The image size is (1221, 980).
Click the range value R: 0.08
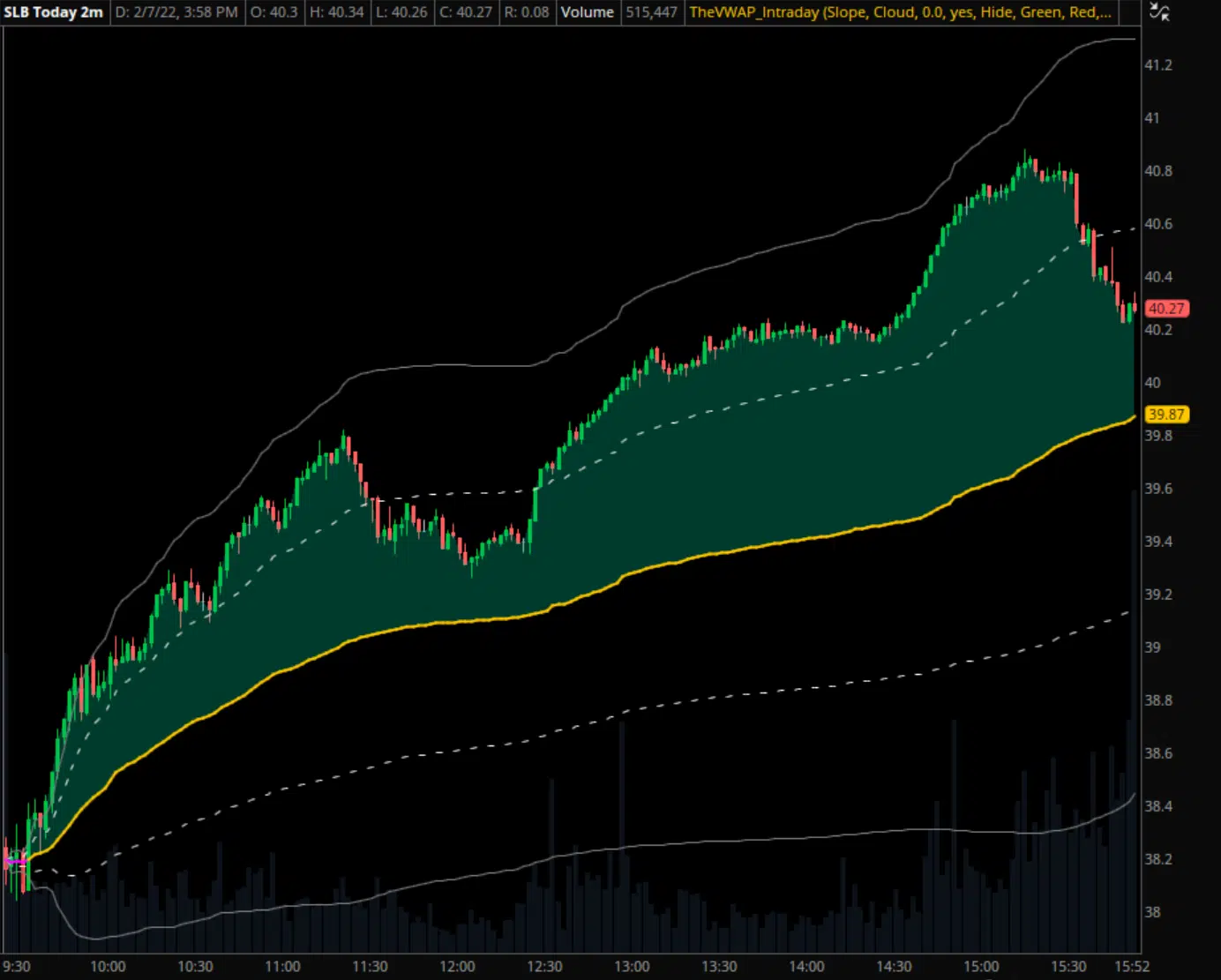click(x=527, y=12)
